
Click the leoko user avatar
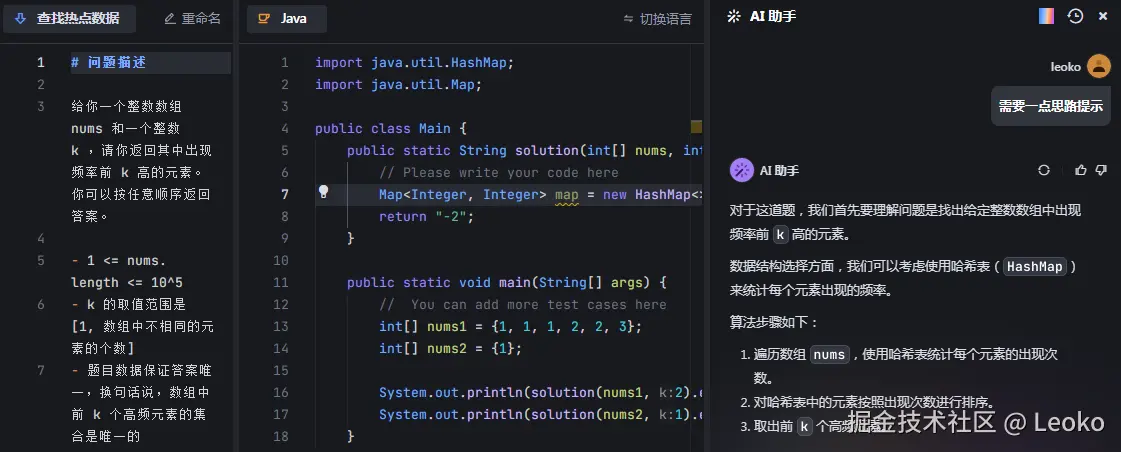pyautogui.click(x=1099, y=67)
